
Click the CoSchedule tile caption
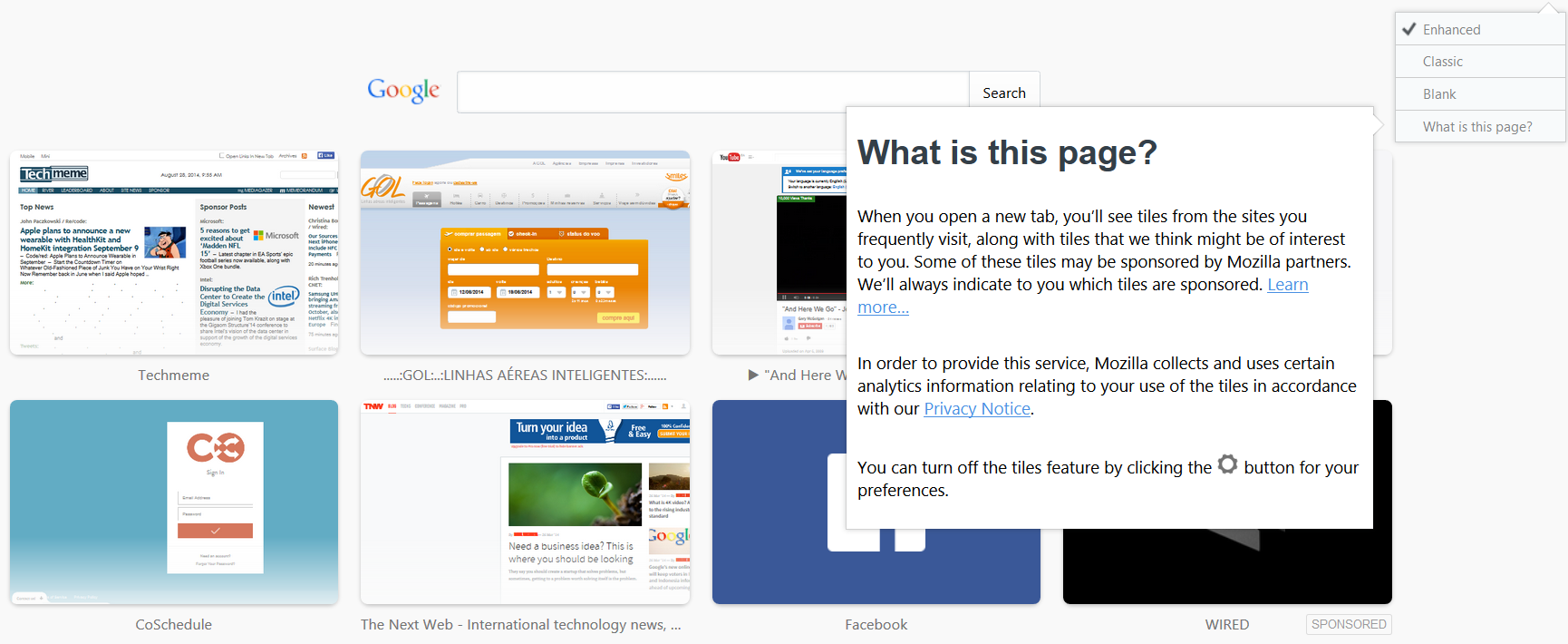point(174,625)
